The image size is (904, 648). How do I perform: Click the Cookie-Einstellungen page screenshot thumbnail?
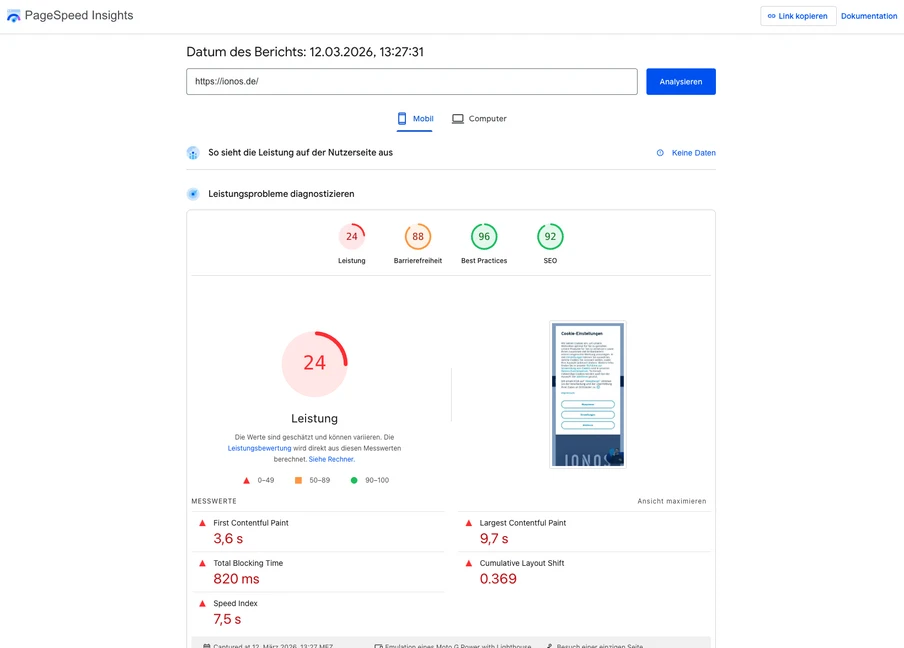point(587,393)
